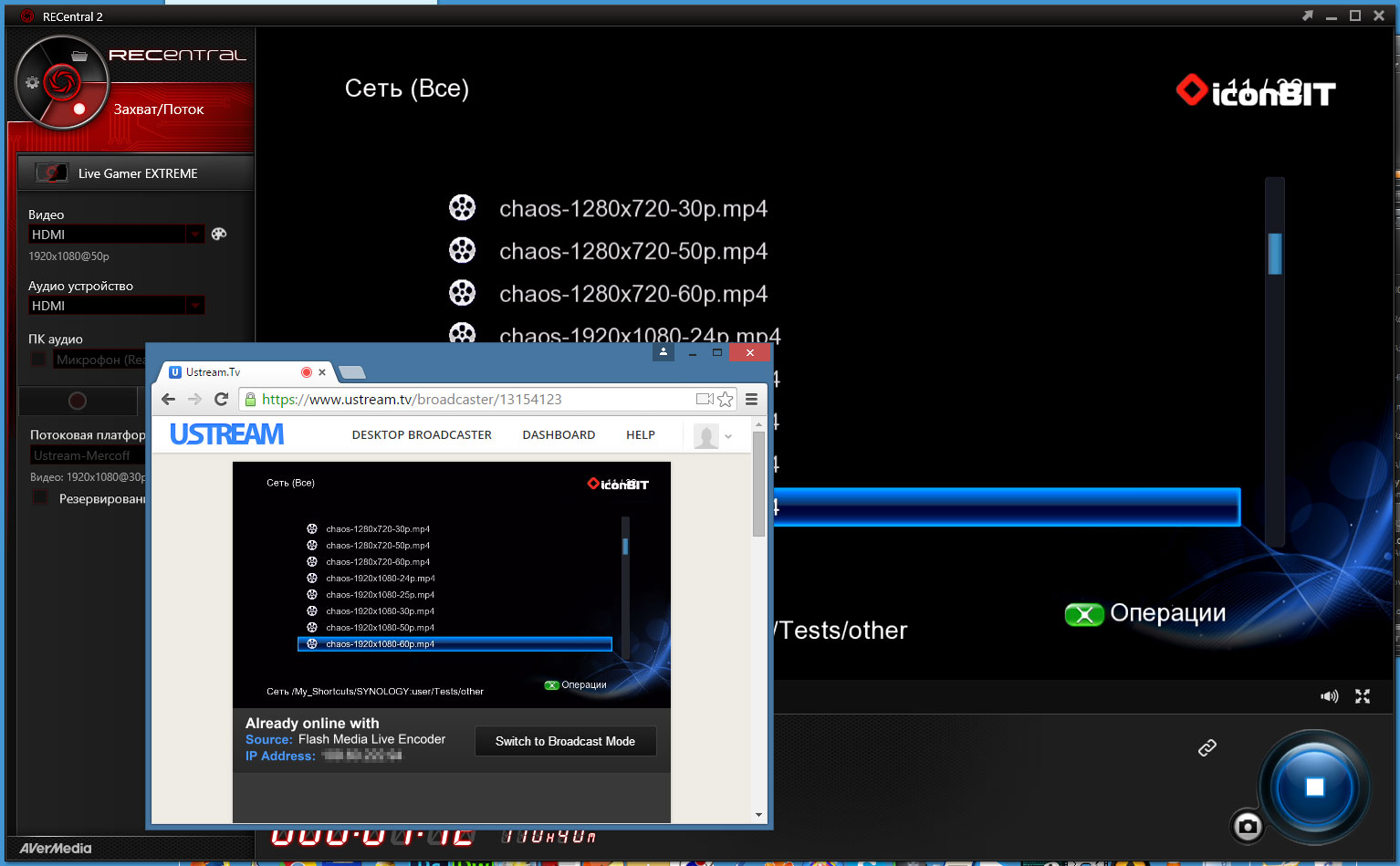Viewport: 1400px width, 866px height.
Task: Click the Сеть (Все) heading in RECentral preview
Action: (407, 89)
